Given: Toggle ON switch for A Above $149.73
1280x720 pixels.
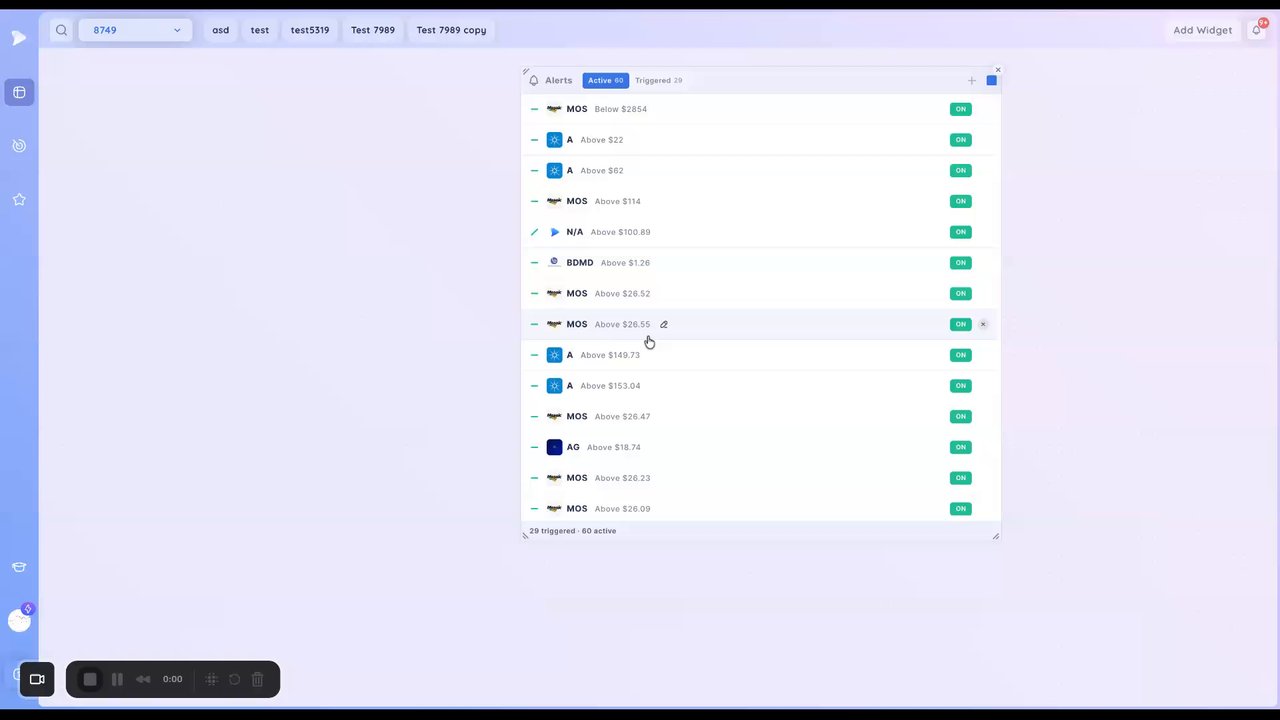Looking at the screenshot, I should coord(960,355).
